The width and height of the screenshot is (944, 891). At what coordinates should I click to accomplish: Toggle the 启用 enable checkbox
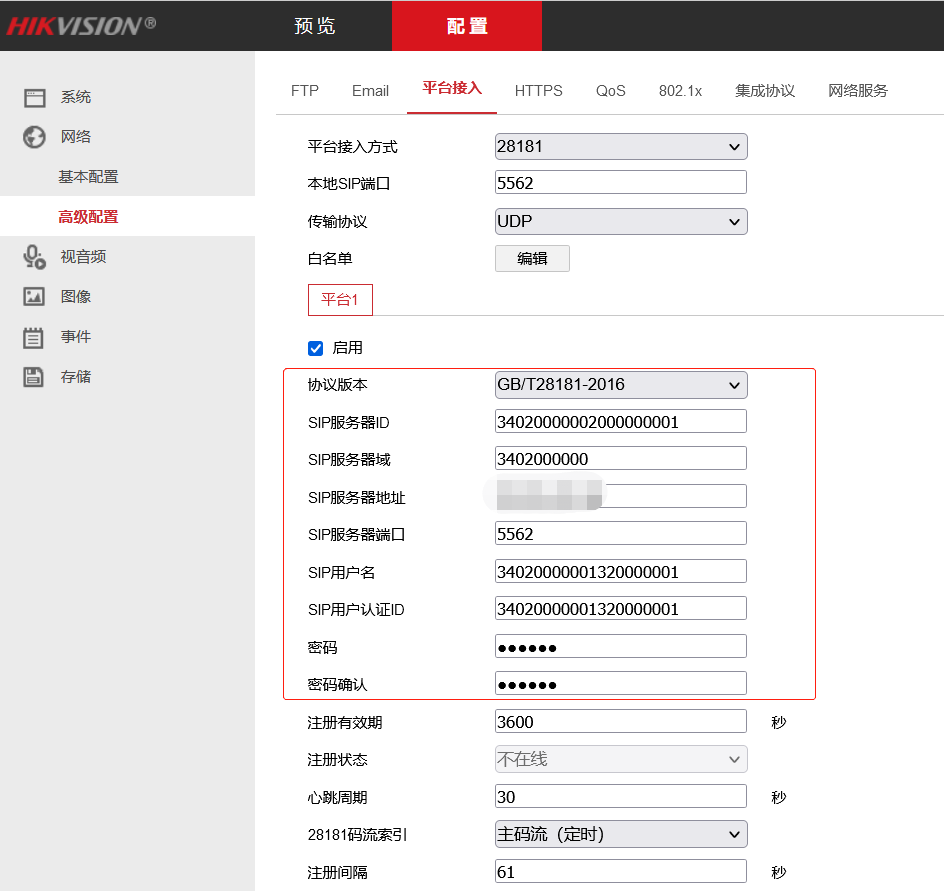(x=315, y=348)
